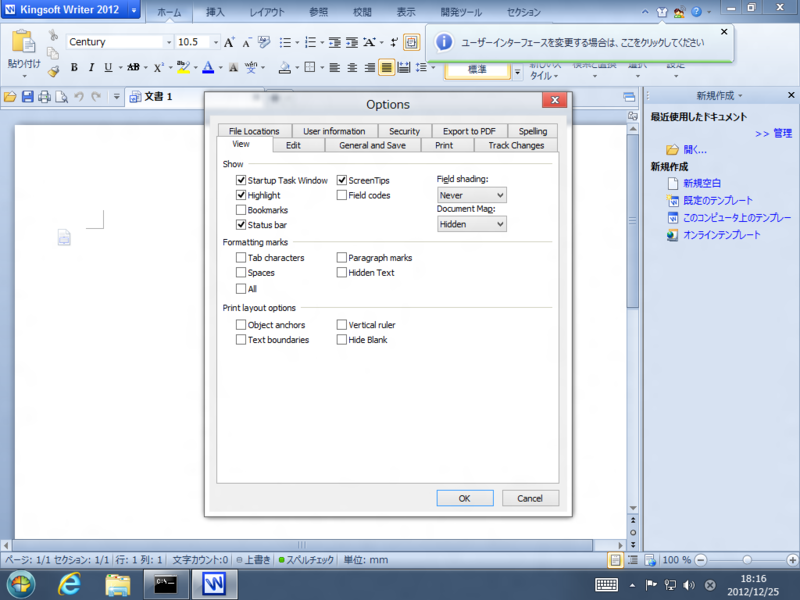This screenshot has width=800, height=600.
Task: Click the borders grid icon
Action: pyautogui.click(x=310, y=67)
